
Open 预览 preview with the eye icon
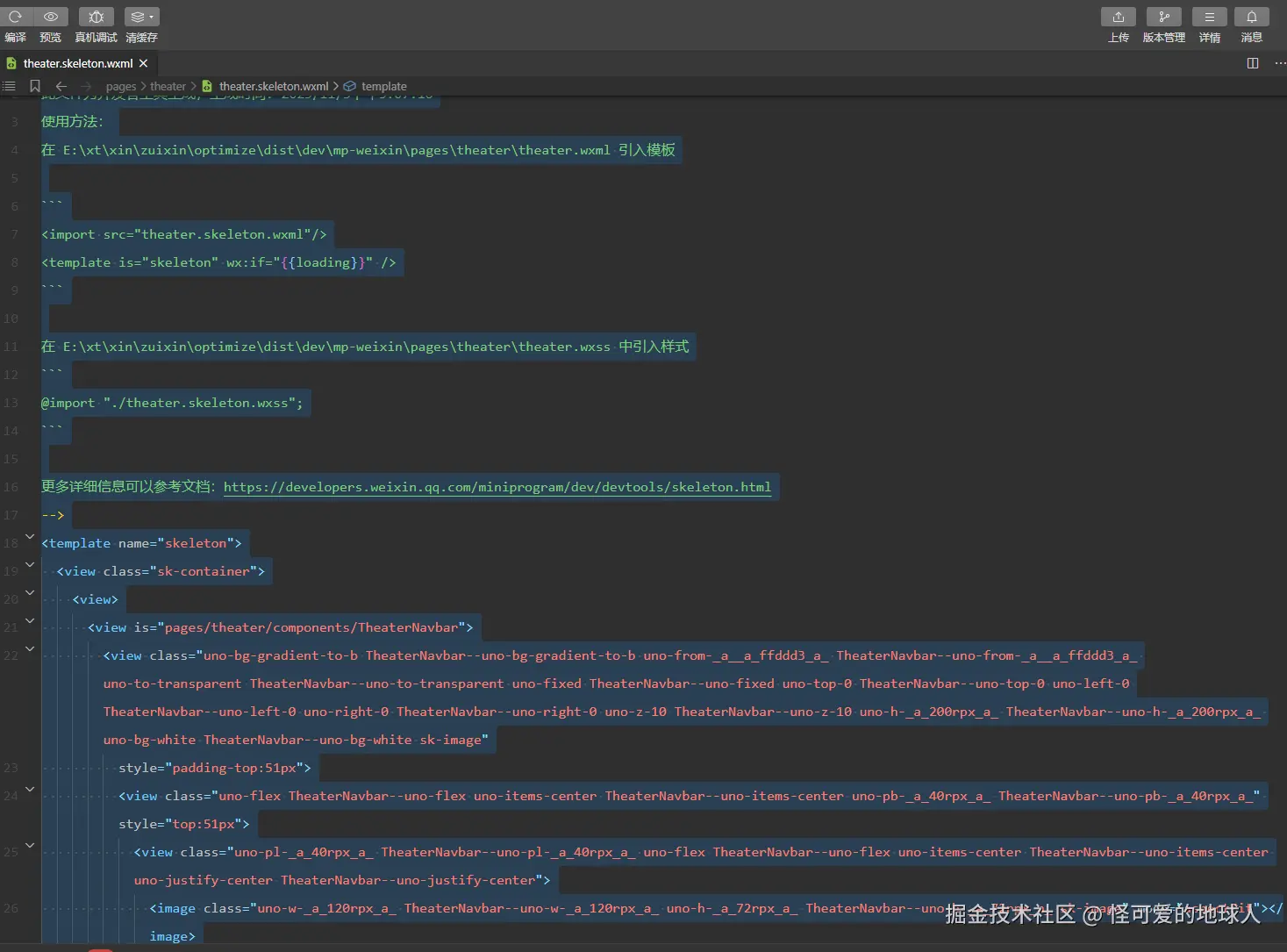51,17
